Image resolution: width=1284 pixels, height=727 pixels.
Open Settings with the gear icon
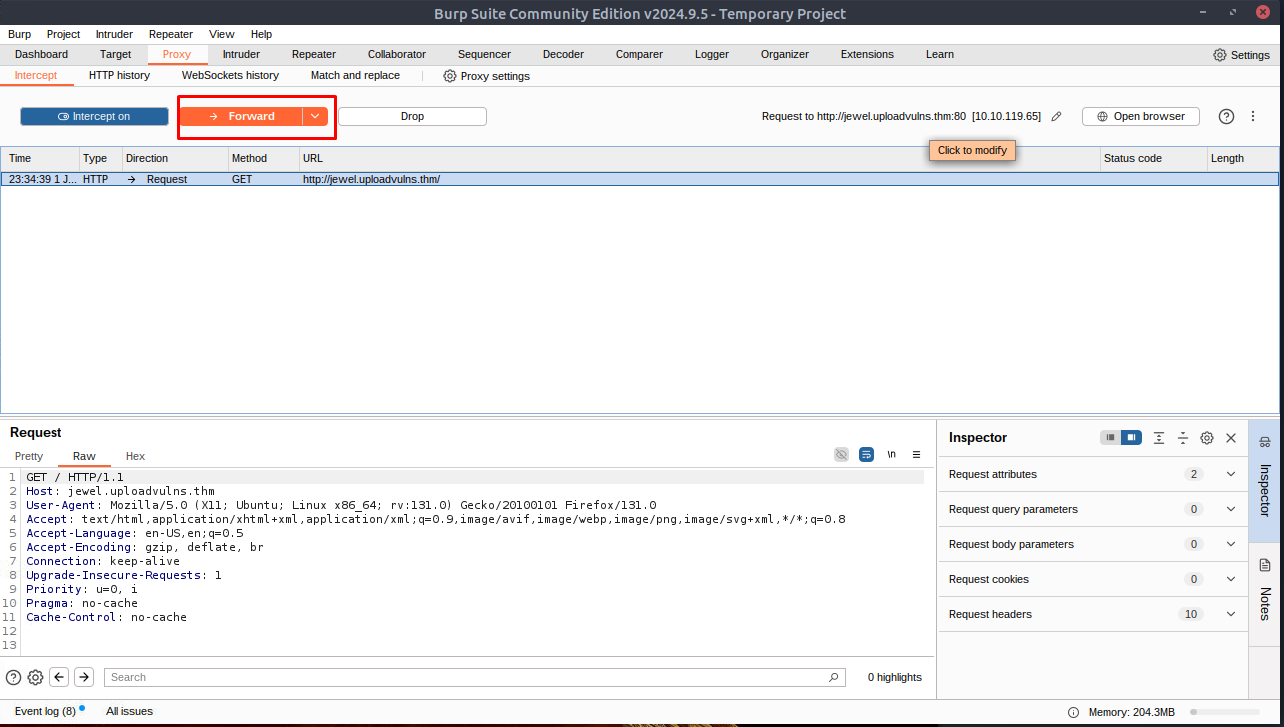click(x=1241, y=55)
